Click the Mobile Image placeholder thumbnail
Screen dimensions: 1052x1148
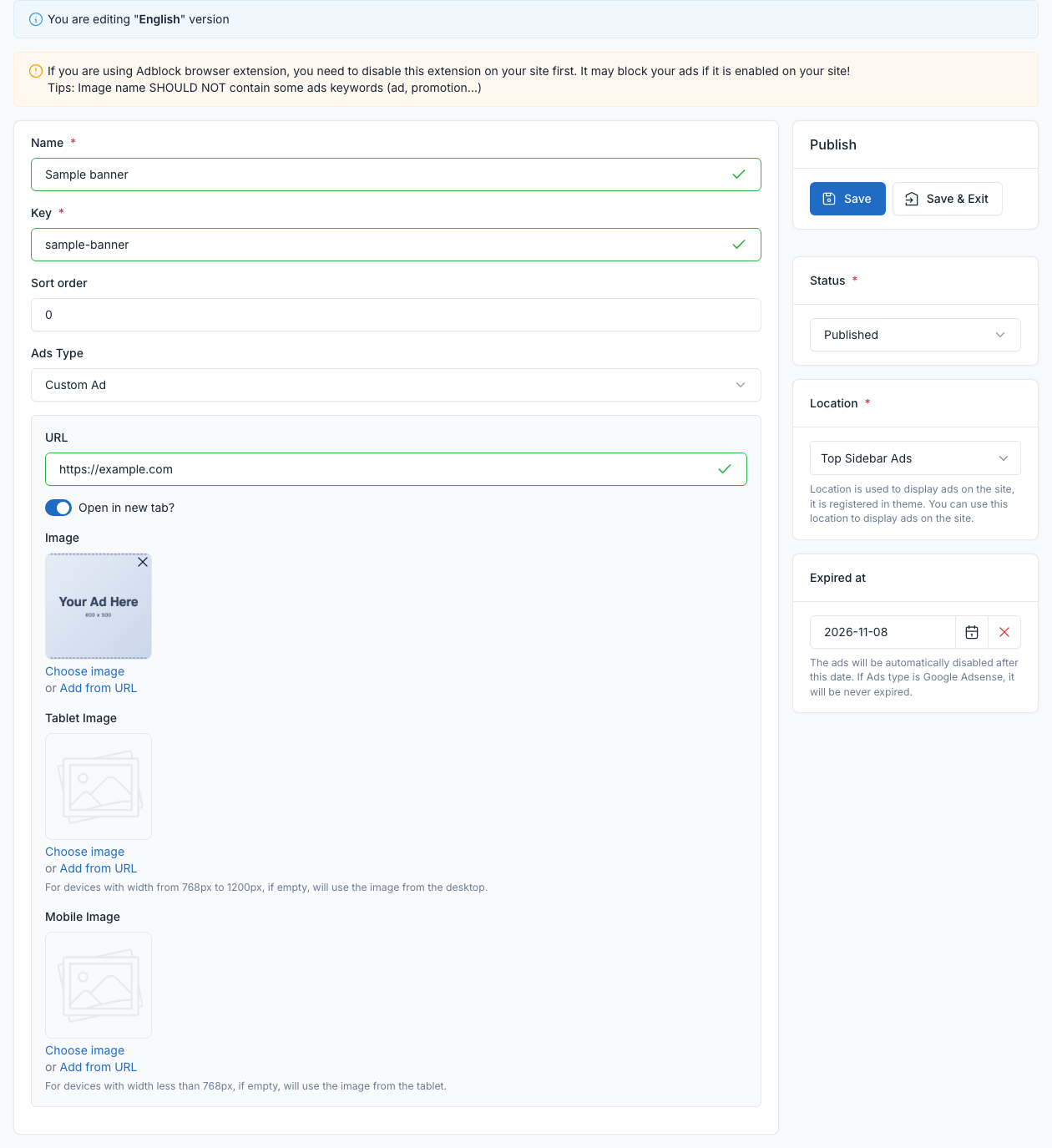pyautogui.click(x=99, y=985)
